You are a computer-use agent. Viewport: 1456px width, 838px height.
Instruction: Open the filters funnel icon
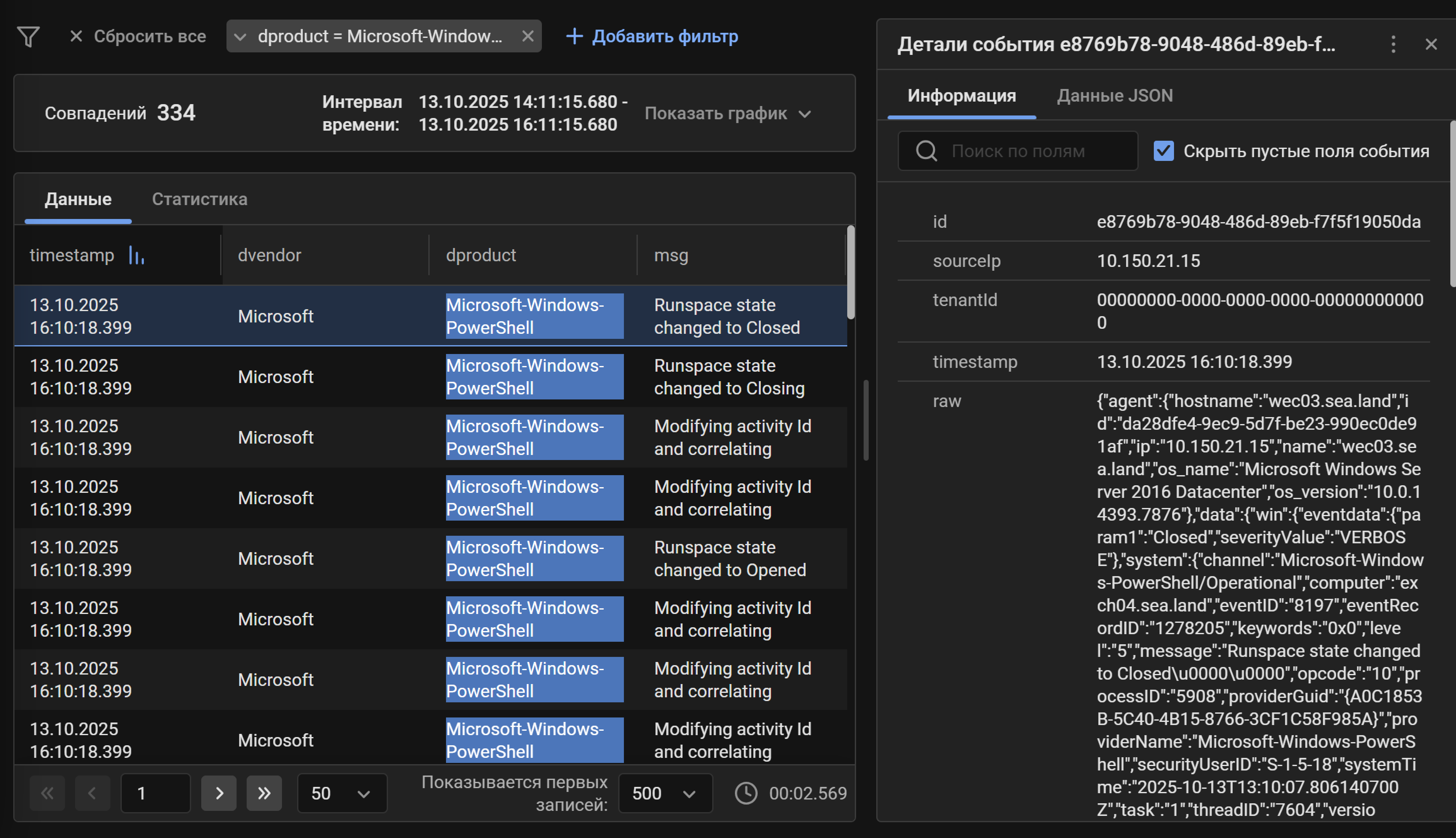[x=28, y=36]
